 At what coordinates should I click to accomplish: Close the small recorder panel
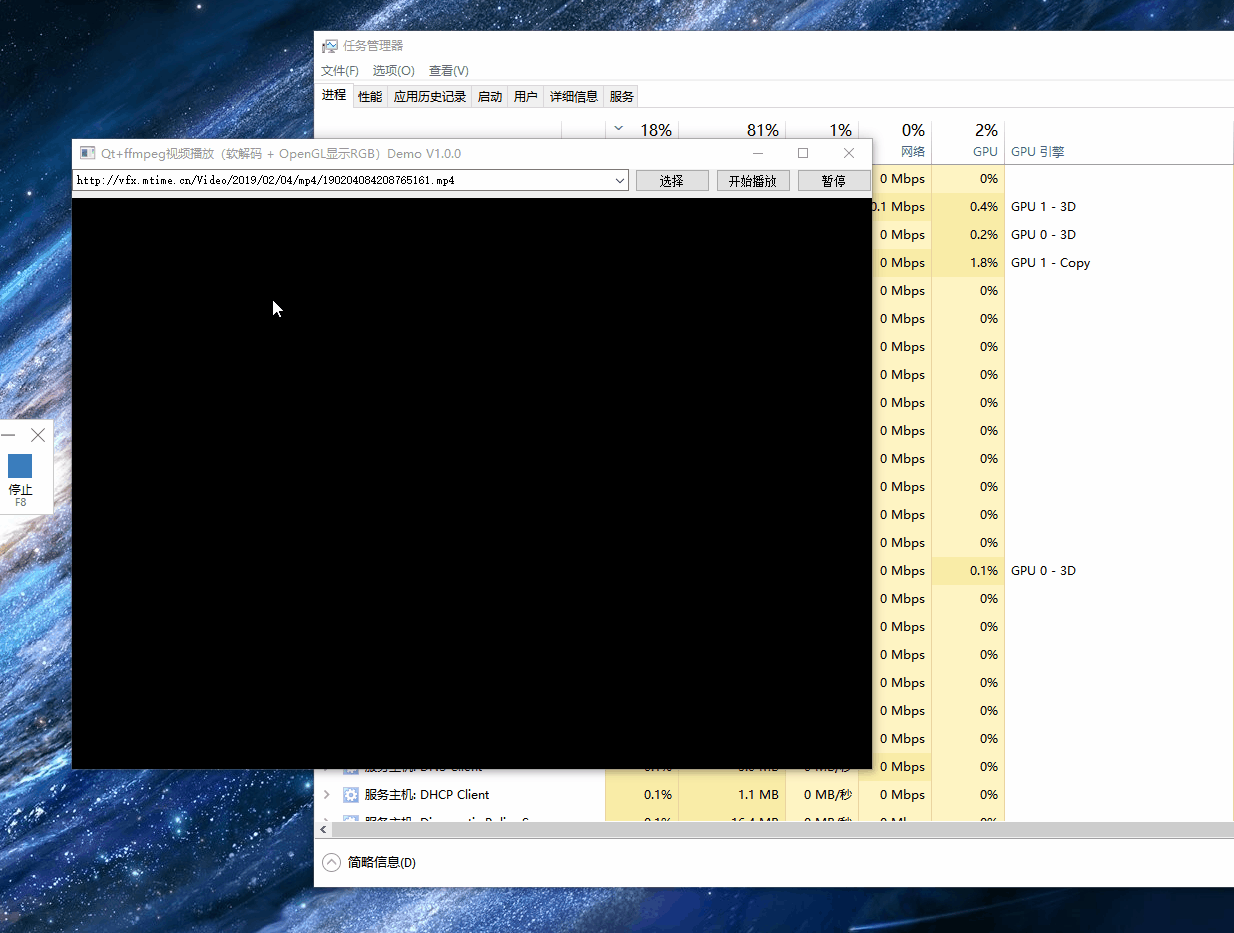(x=38, y=435)
